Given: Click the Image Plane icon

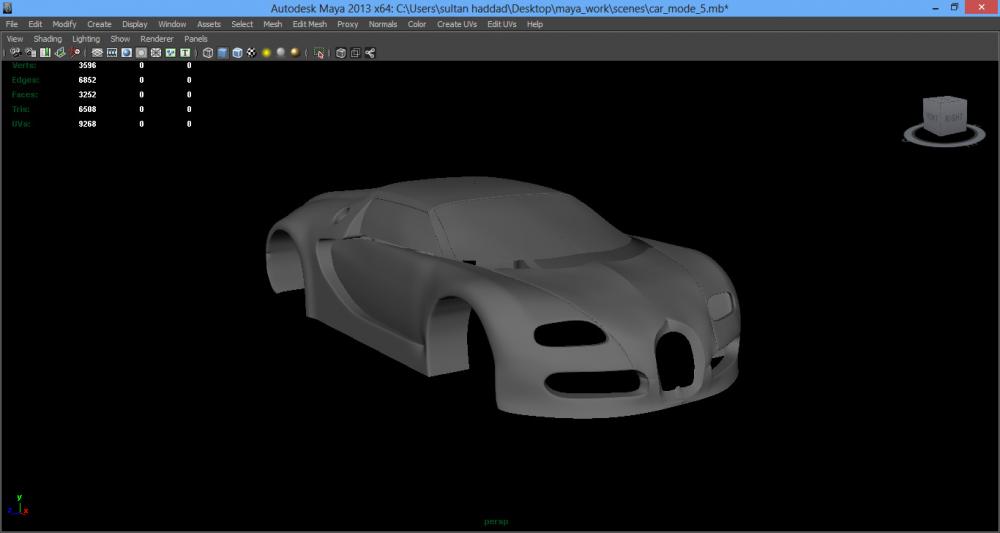Looking at the screenshot, I should [60, 53].
